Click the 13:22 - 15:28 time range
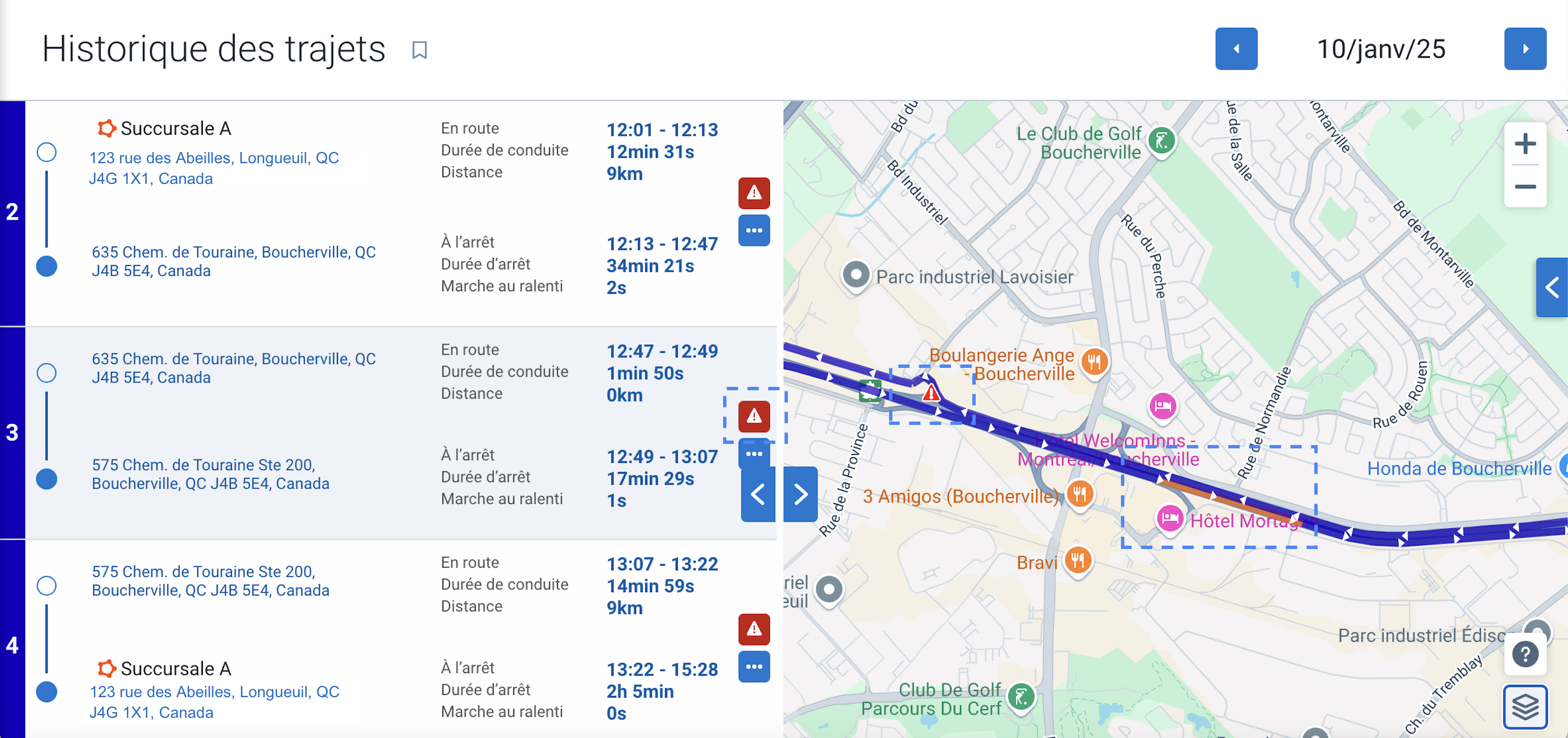This screenshot has width=1568, height=738. click(x=662, y=670)
